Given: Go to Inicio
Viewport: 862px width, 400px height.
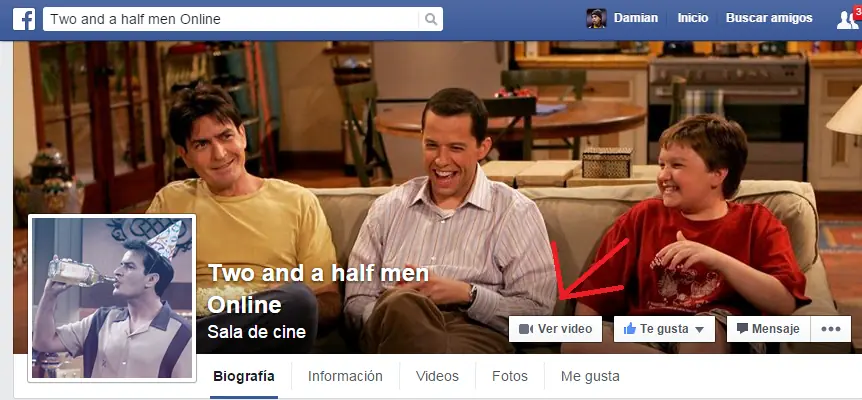Looking at the screenshot, I should pyautogui.click(x=693, y=18).
